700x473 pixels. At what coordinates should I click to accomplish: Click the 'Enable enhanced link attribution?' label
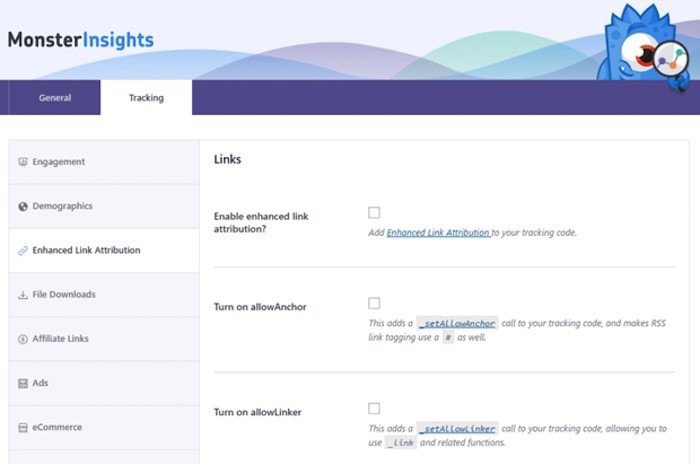(x=261, y=223)
